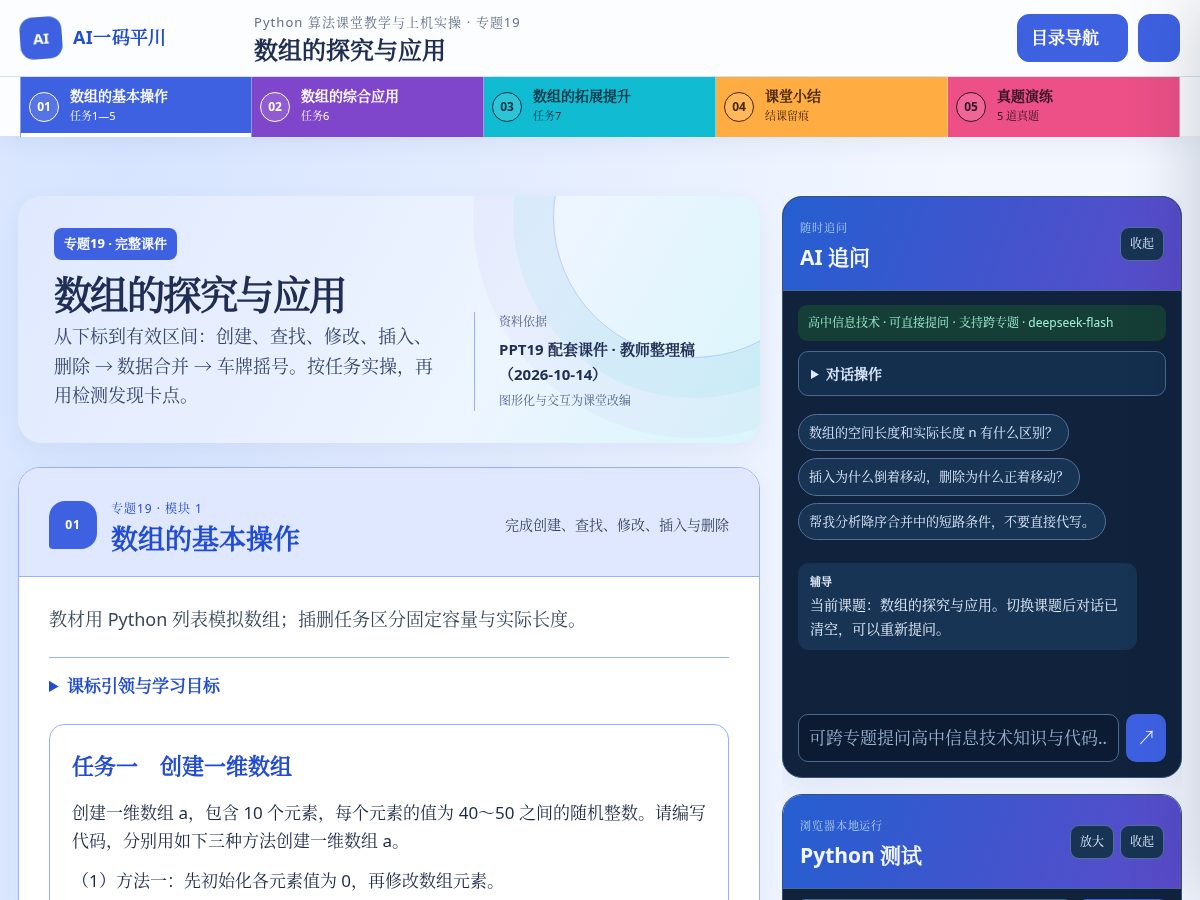Click the 任务一 创建一维数组 heading
The height and width of the screenshot is (900, 1200).
[182, 766]
